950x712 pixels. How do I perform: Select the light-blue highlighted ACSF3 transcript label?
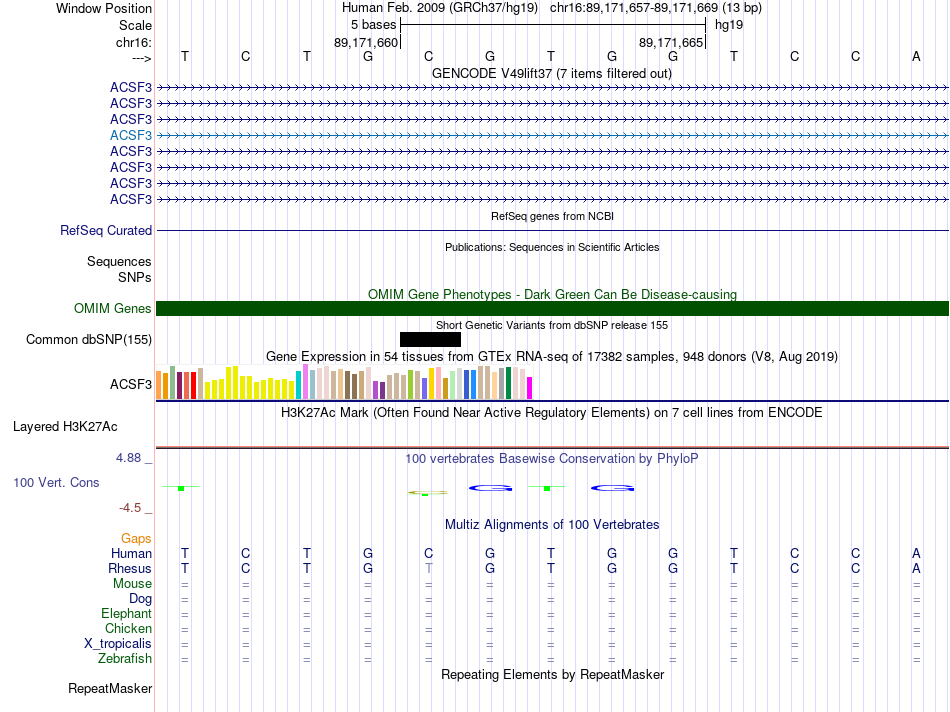(x=131, y=135)
